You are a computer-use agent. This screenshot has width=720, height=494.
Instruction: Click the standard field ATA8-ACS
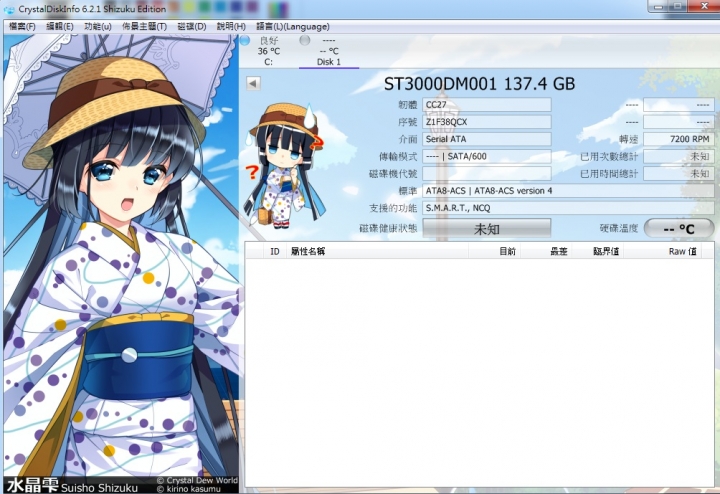(568, 191)
